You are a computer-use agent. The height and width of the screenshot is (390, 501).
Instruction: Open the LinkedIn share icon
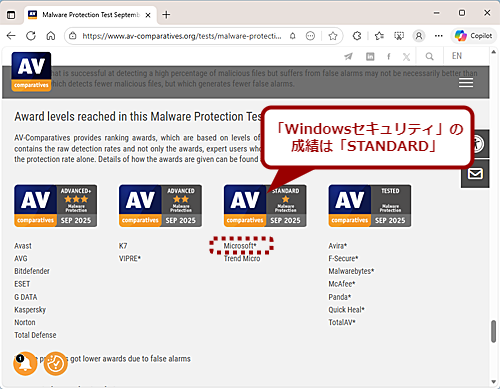coord(370,56)
